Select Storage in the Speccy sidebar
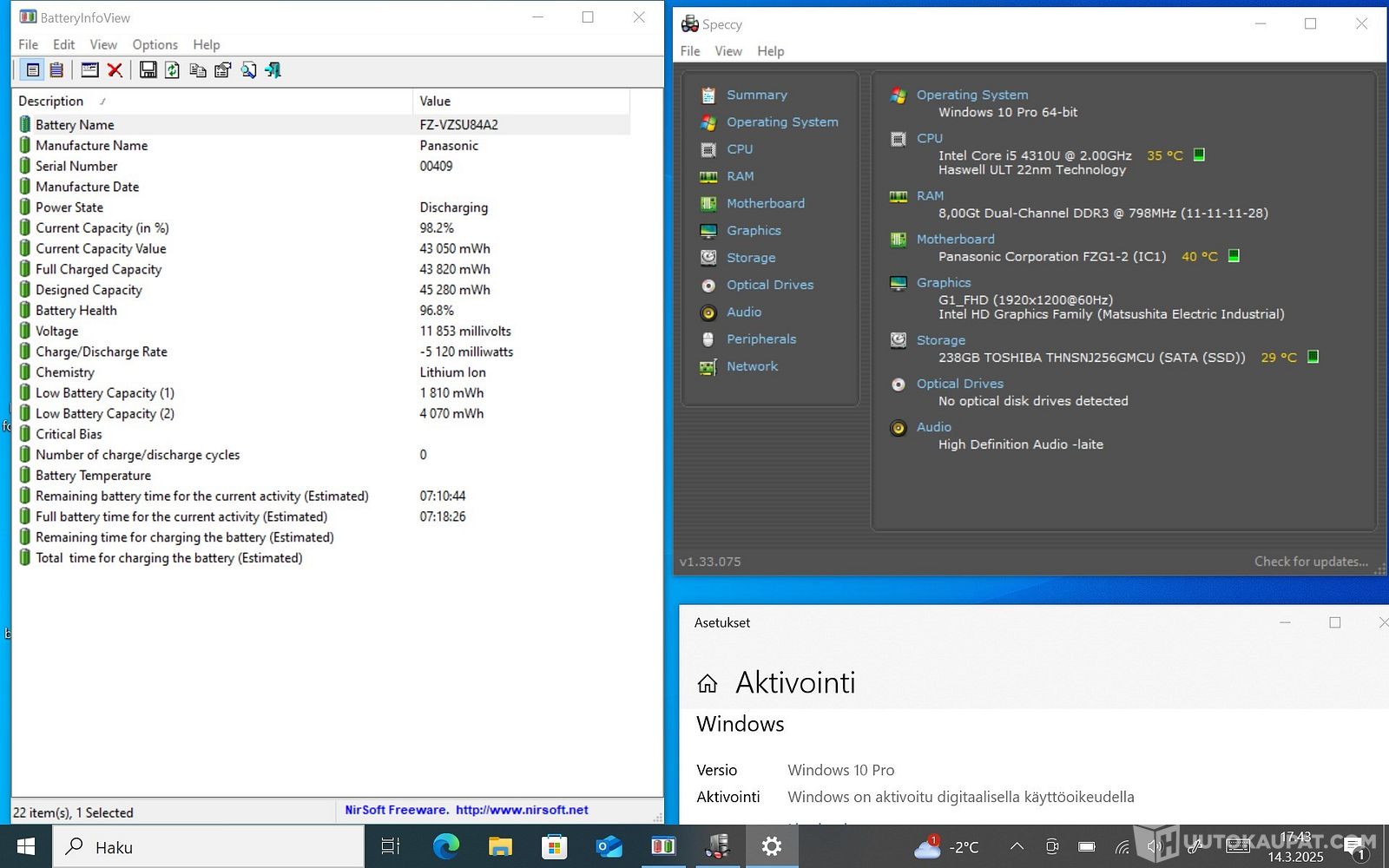1389x868 pixels. pyautogui.click(x=751, y=258)
